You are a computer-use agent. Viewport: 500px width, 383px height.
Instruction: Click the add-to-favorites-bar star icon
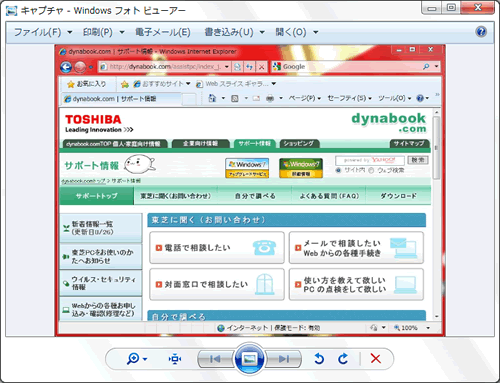[x=125, y=84]
